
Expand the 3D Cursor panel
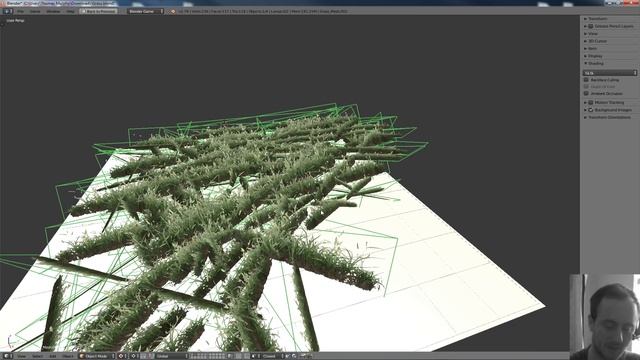pos(597,41)
